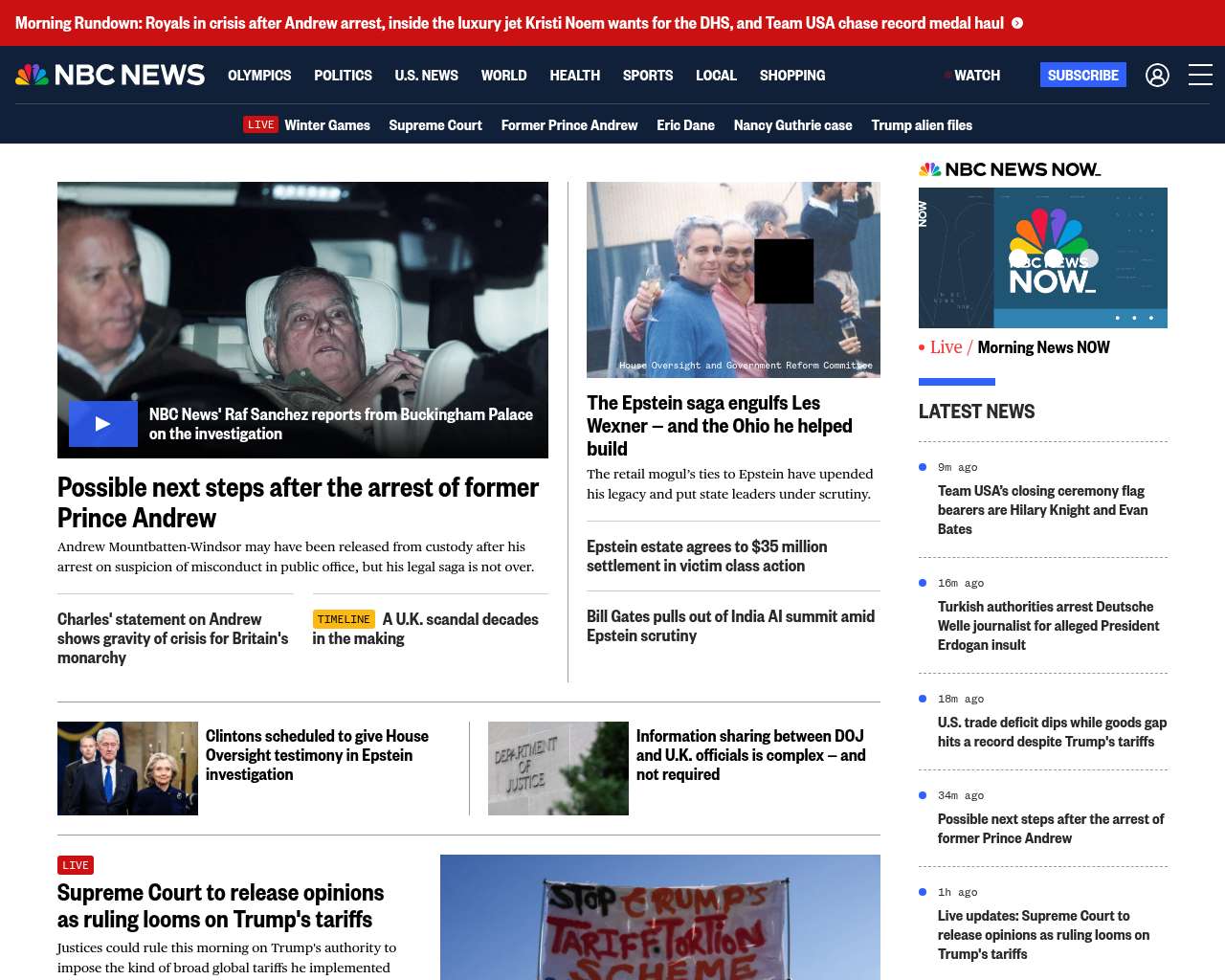Click the Clintons testimony article thumbnail
This screenshot has width=1225, height=980.
[x=127, y=768]
